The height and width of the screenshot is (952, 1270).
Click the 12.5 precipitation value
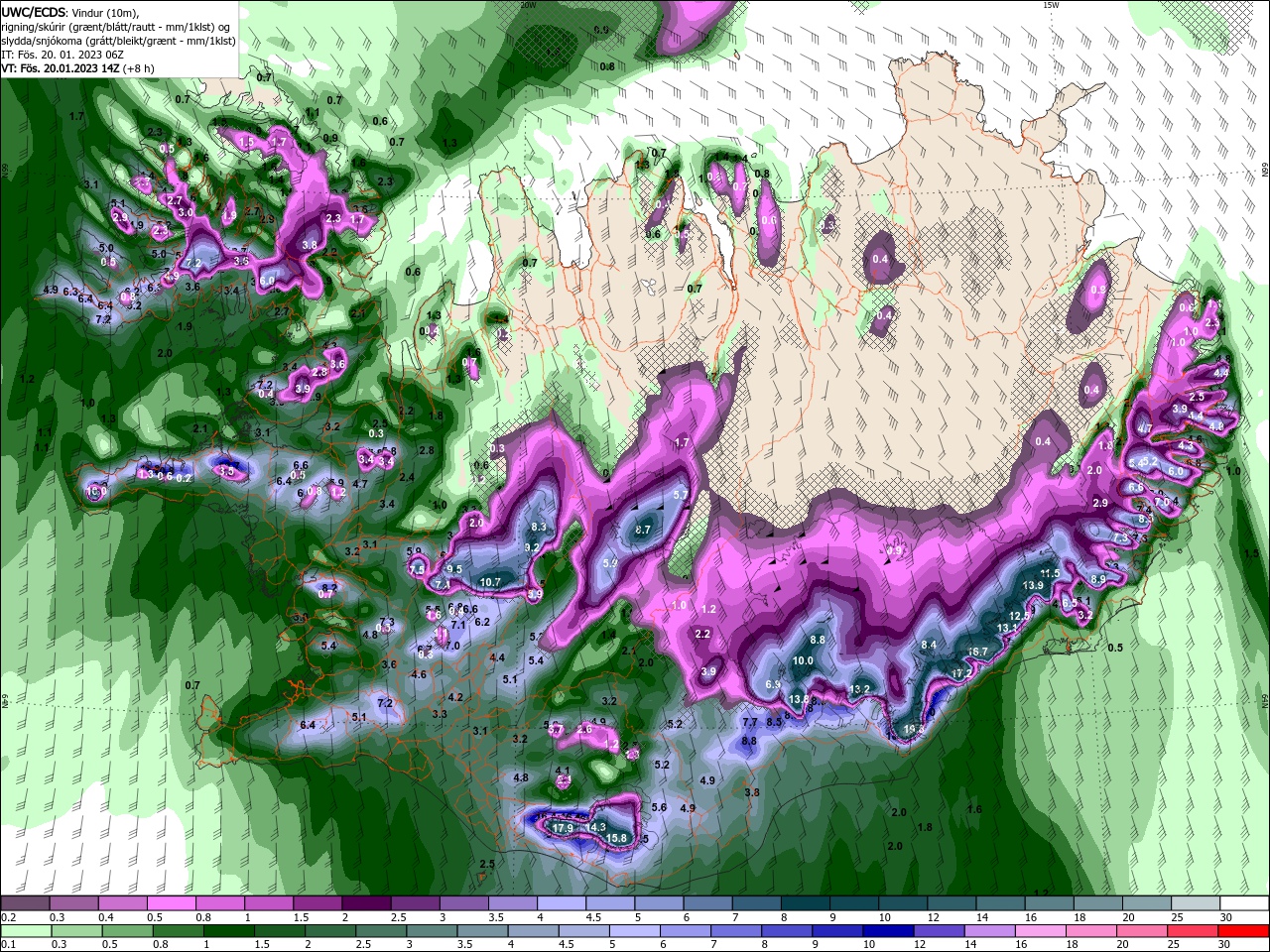pos(1020,616)
